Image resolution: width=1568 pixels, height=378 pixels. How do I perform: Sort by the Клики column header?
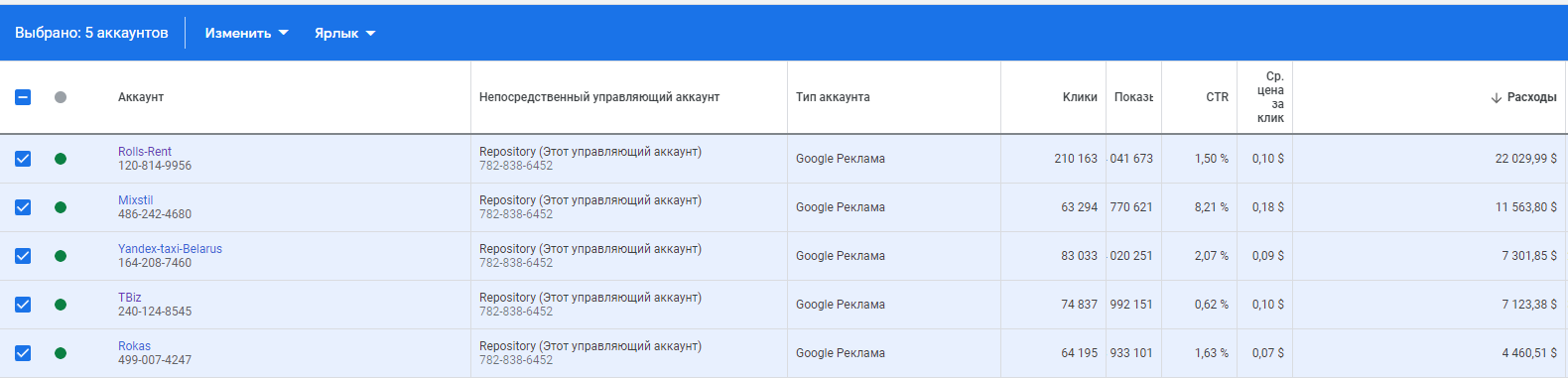[x=1080, y=97]
